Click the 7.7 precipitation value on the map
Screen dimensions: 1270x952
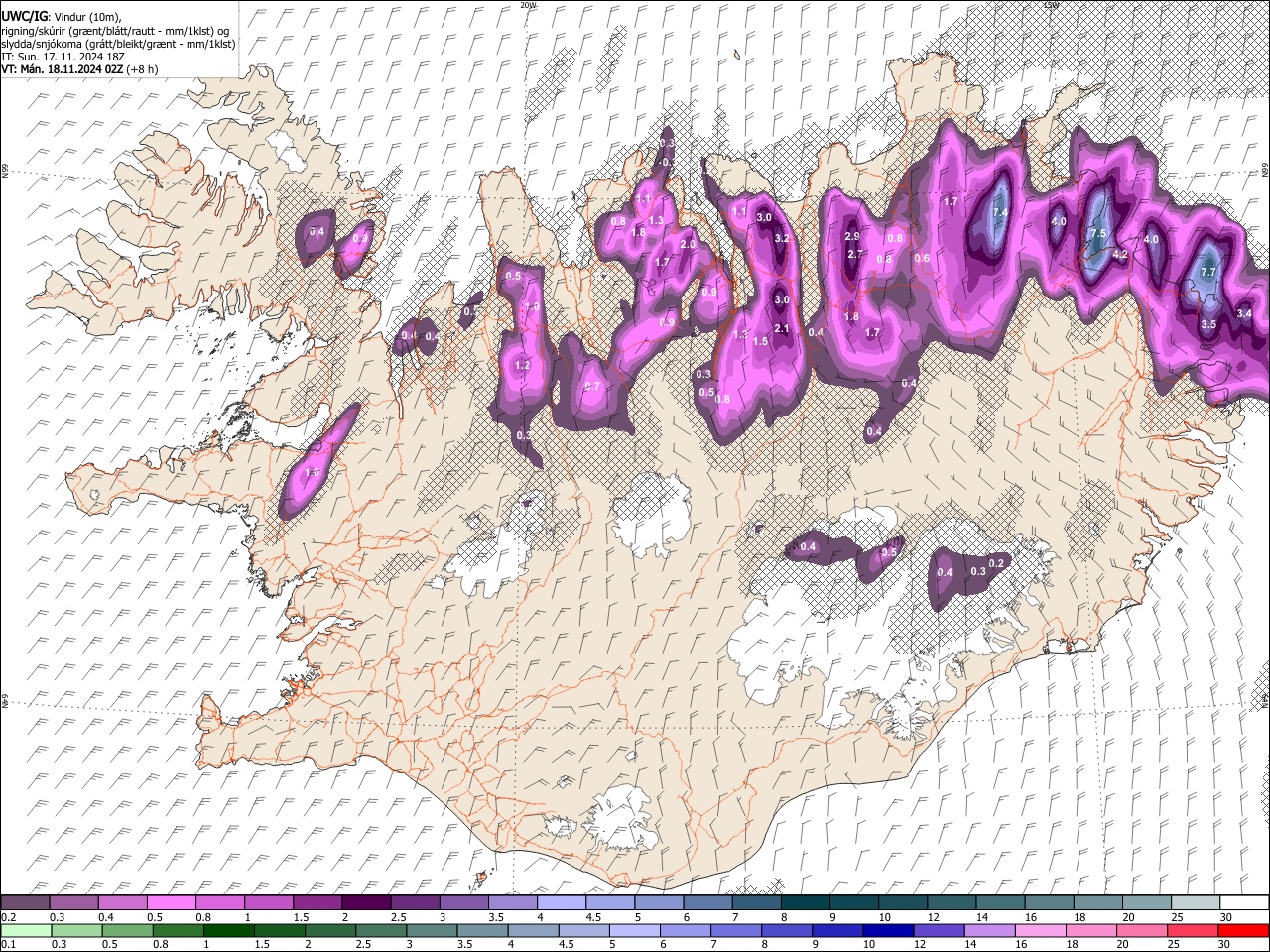coord(1208,272)
